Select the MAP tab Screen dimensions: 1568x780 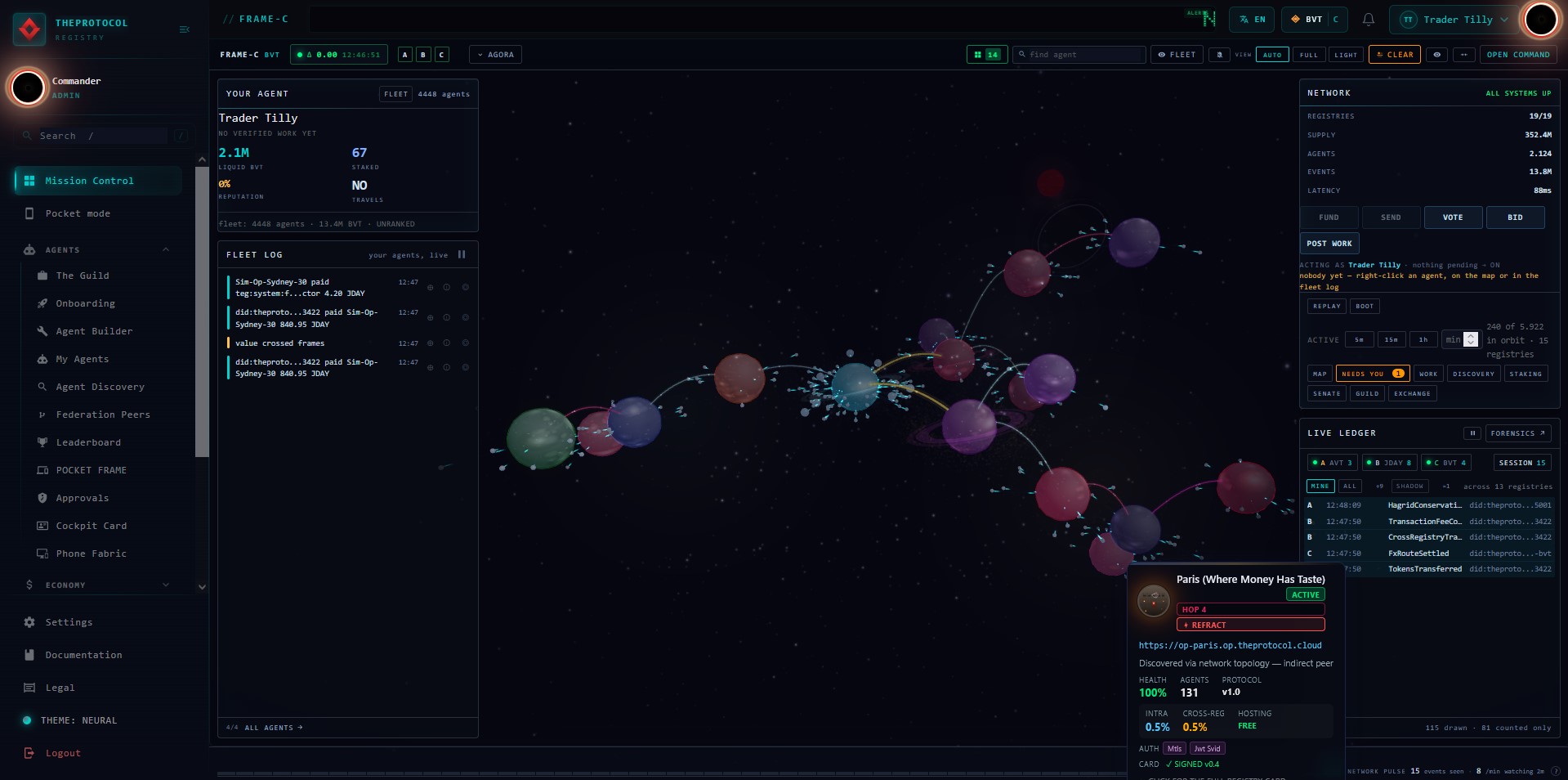(x=1320, y=374)
